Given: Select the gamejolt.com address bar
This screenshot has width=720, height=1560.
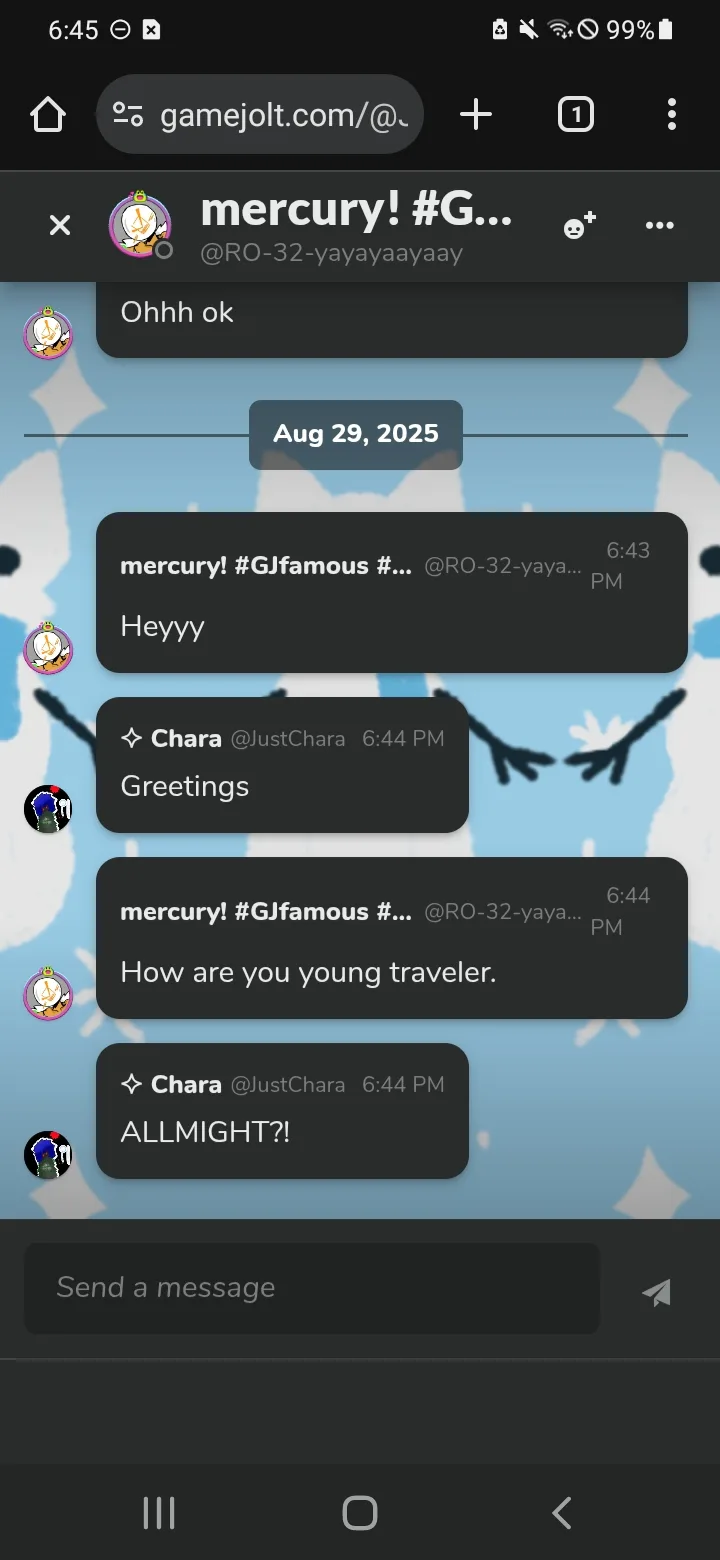Looking at the screenshot, I should [260, 115].
